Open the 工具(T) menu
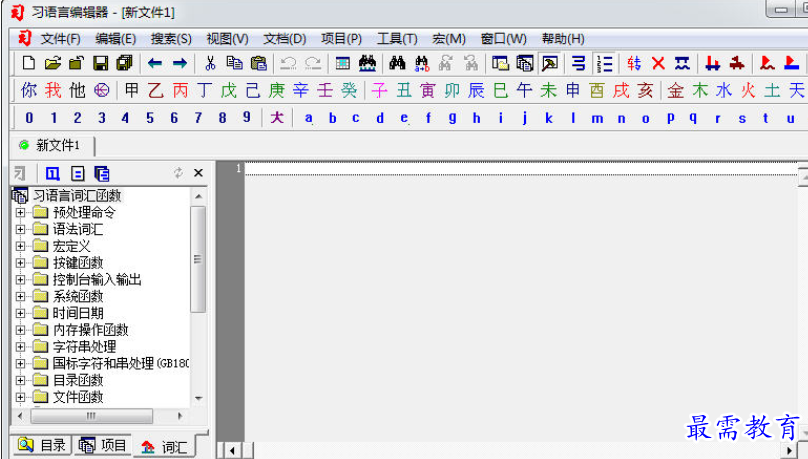This screenshot has height=459, width=808. point(397,39)
